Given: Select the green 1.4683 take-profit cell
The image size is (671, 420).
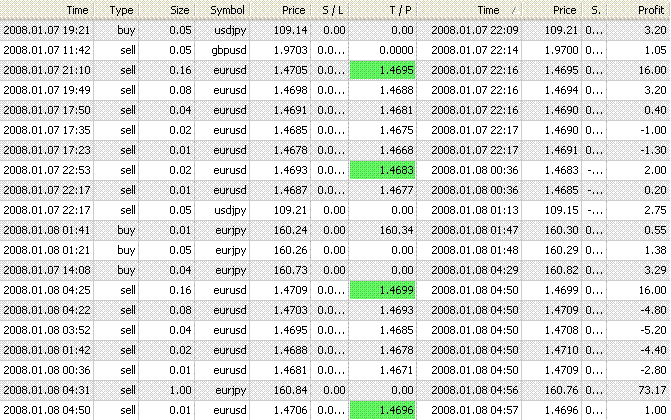Looking at the screenshot, I should click(x=383, y=170).
